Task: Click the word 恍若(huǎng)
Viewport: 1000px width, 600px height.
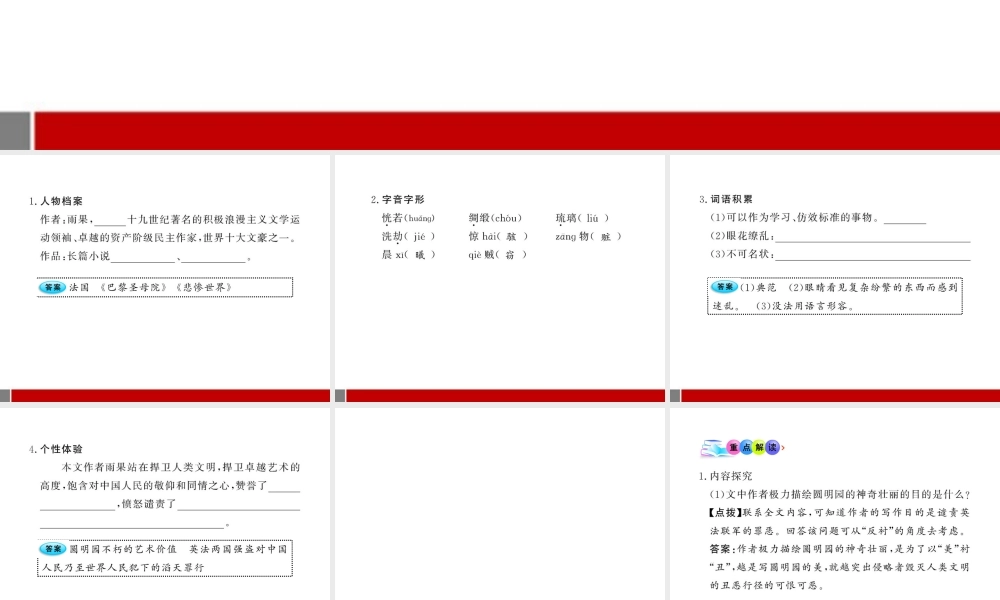Action: 408,218
